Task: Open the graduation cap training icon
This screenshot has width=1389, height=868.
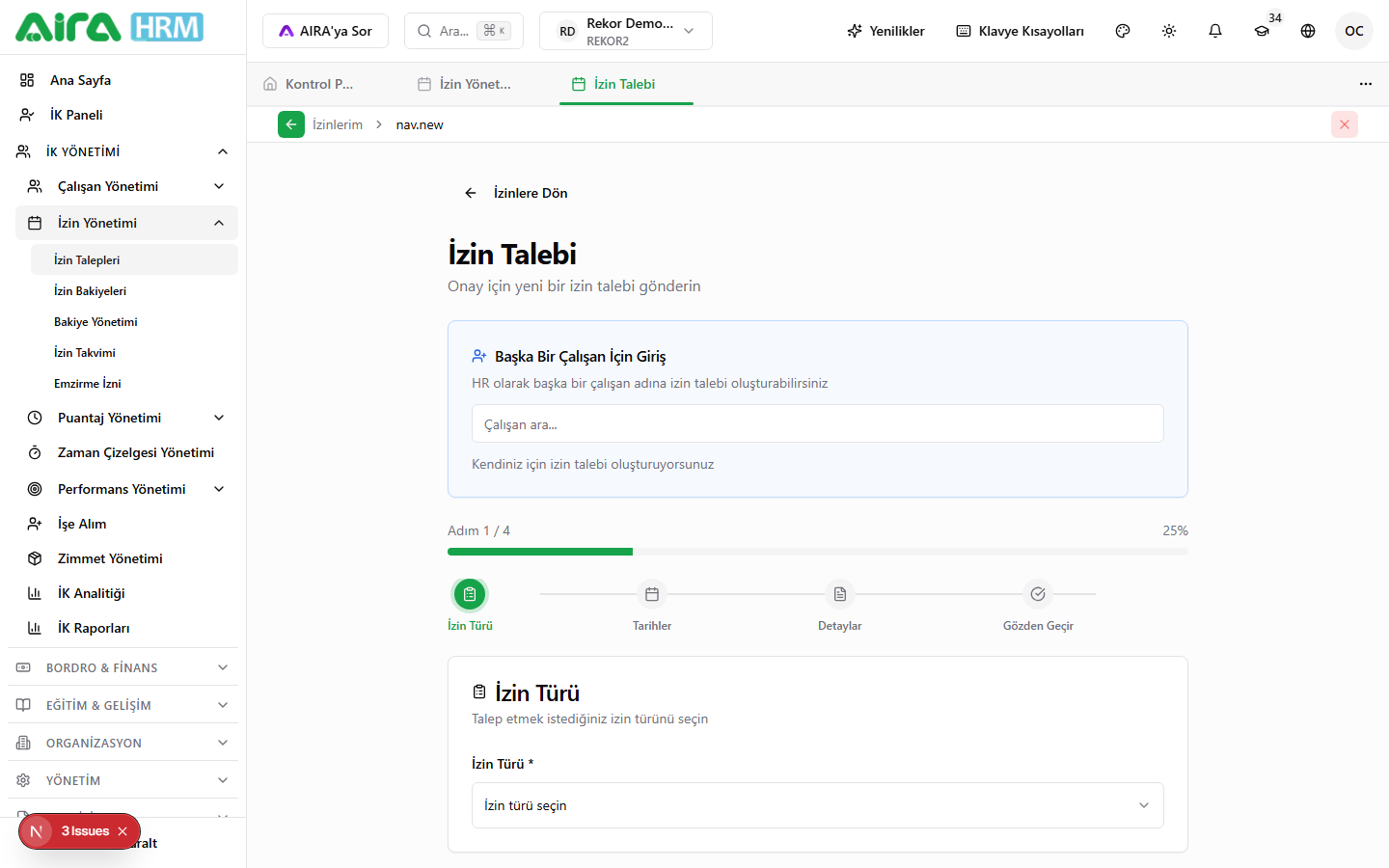Action: 1262,31
